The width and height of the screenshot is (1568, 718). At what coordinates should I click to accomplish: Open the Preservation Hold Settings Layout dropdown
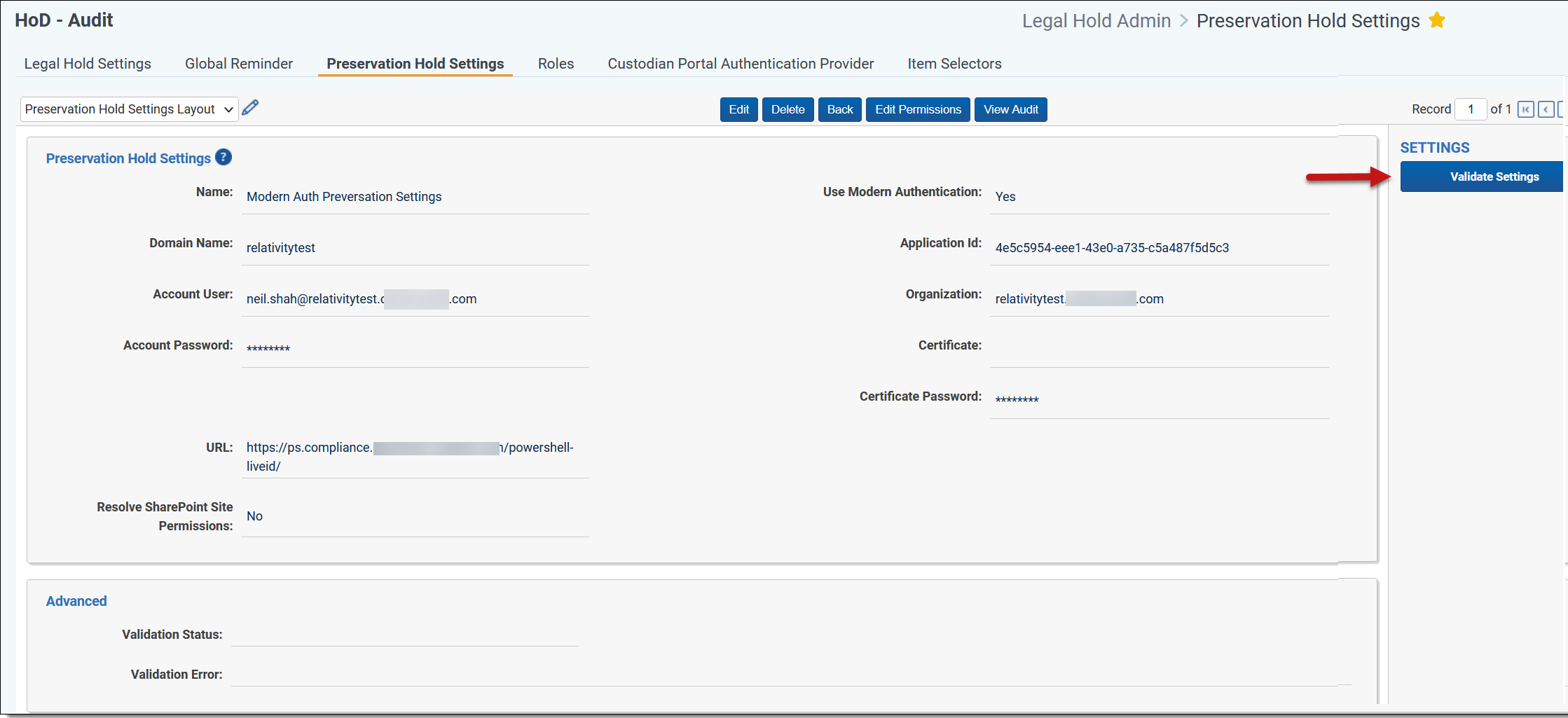[x=129, y=109]
